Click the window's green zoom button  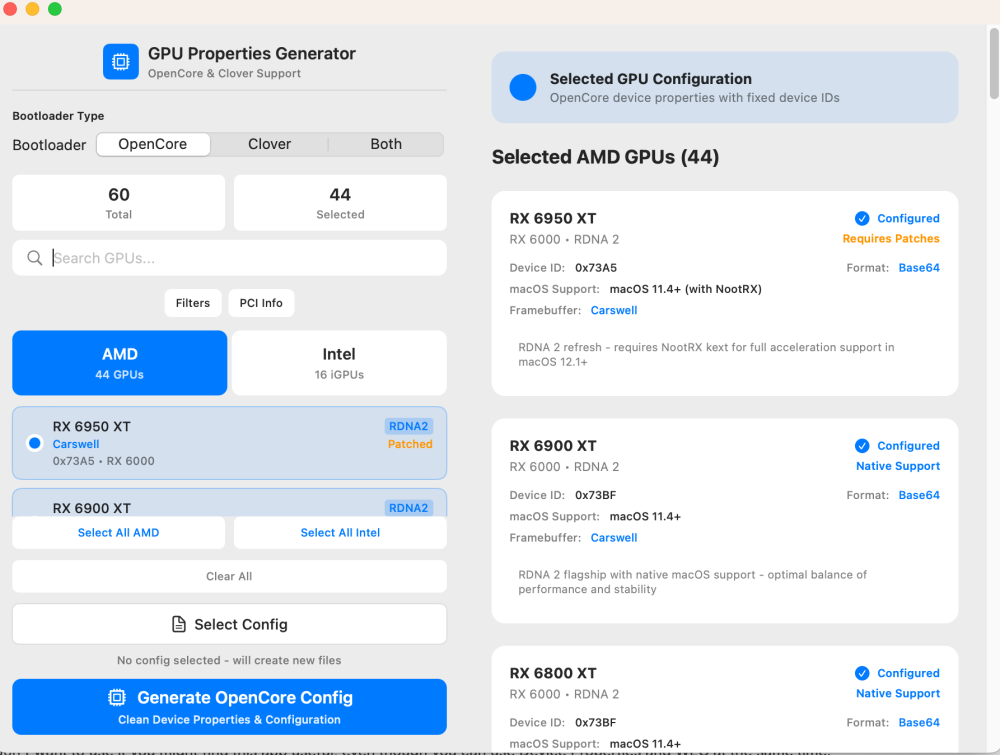tap(55, 9)
